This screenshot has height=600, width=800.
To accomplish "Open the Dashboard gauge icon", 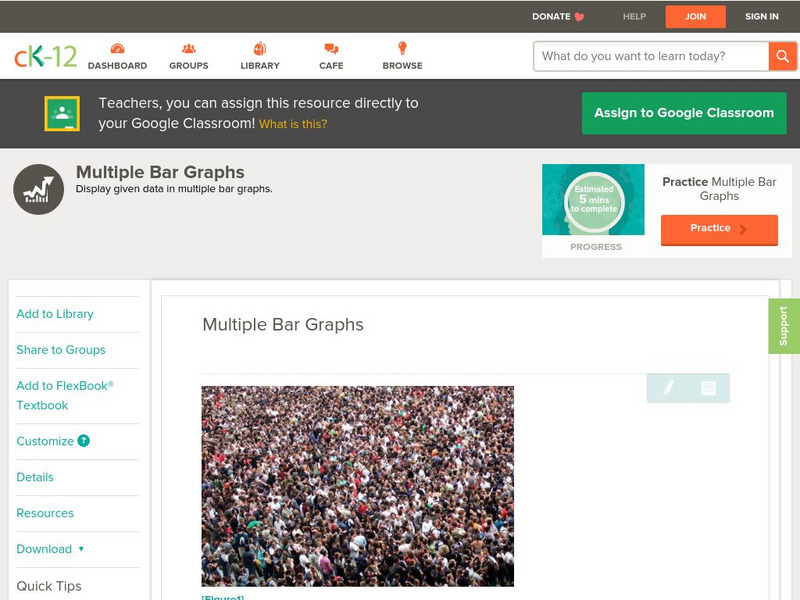I will coord(117,48).
